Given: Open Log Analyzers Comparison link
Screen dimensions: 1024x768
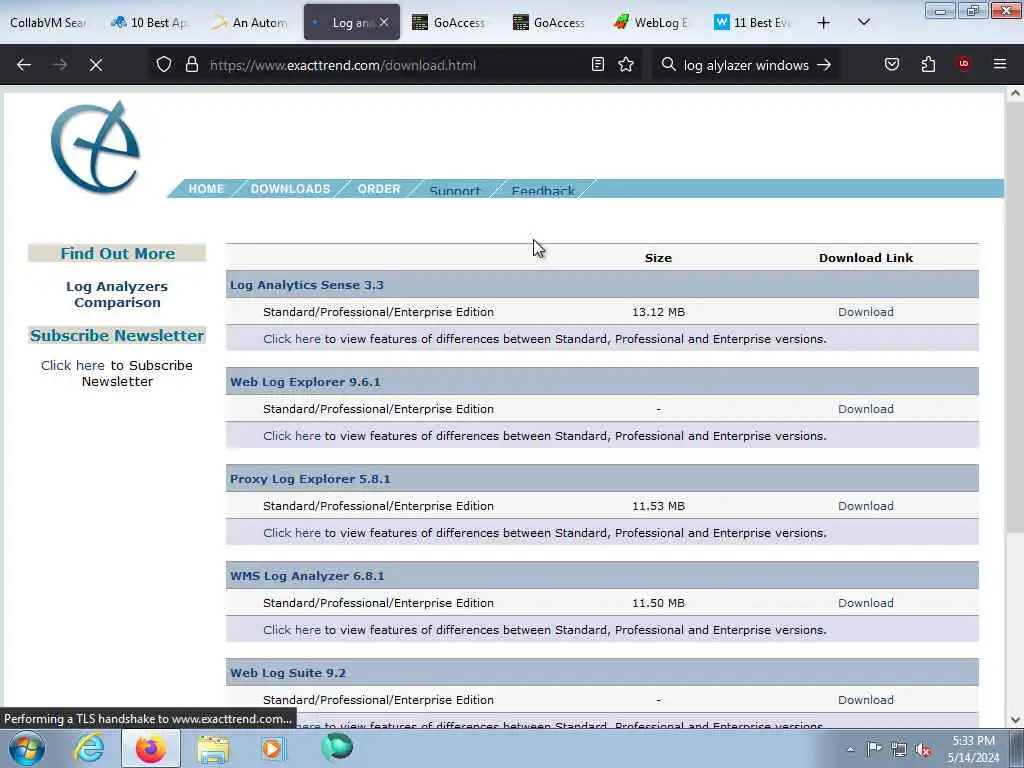Looking at the screenshot, I should click(x=117, y=295).
